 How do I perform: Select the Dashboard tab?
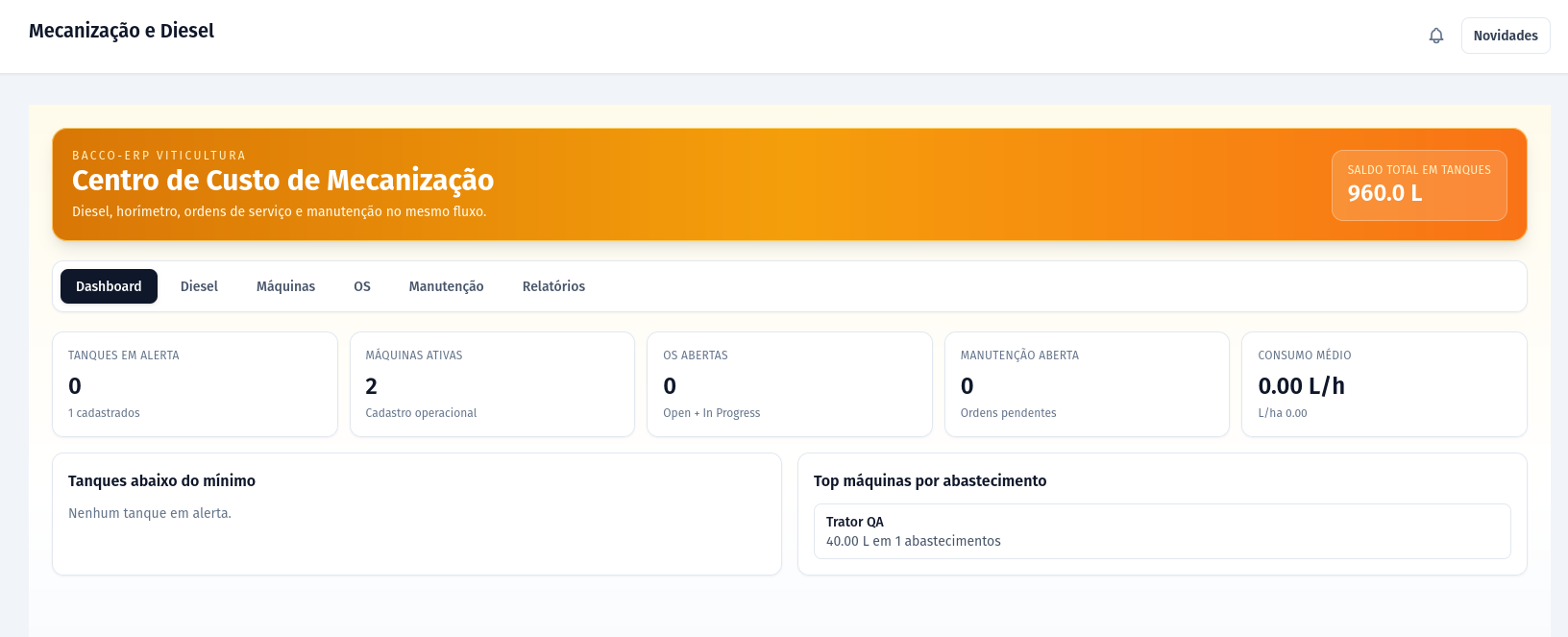click(x=109, y=286)
